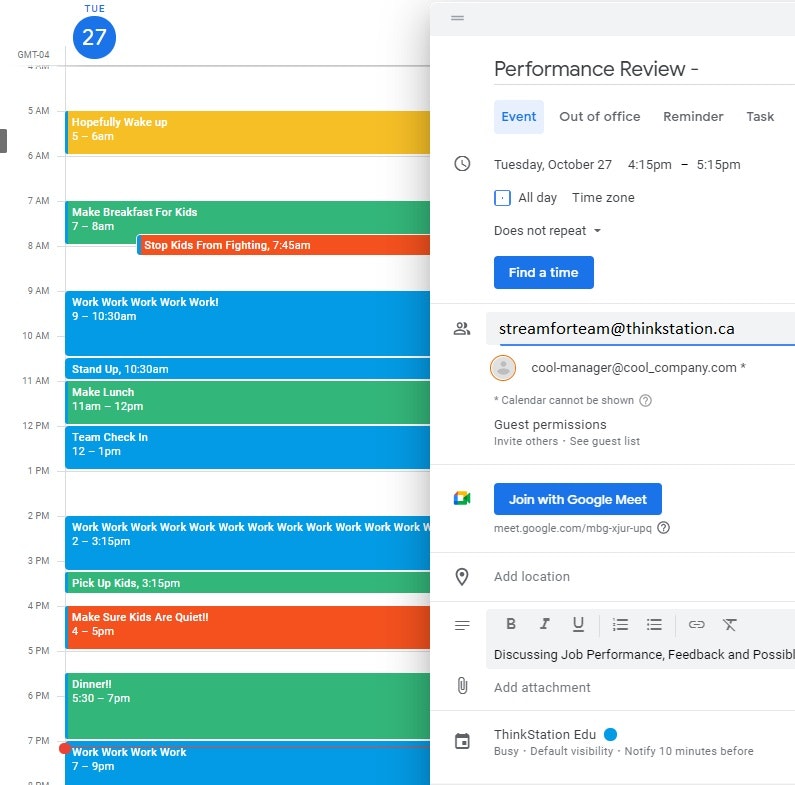The image size is (795, 785).
Task: Open the Hopefully Wake up event
Action: [247, 132]
